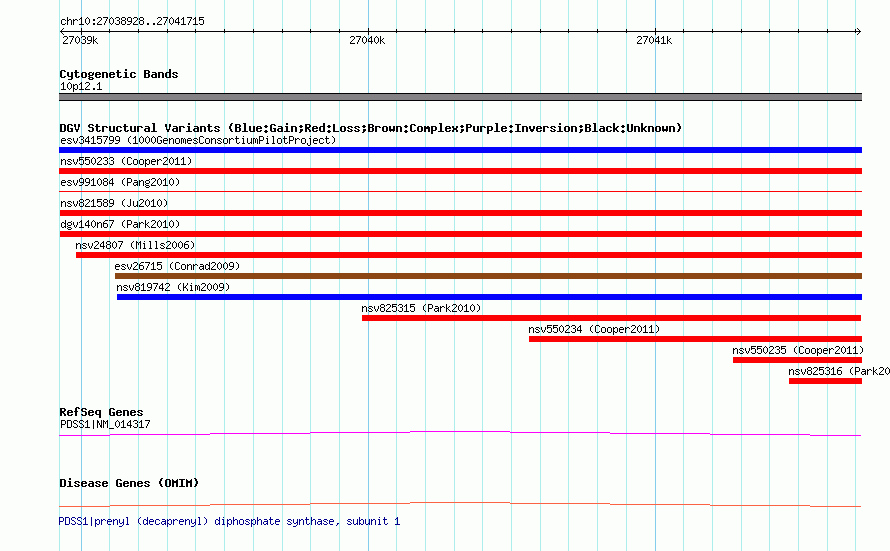
Task: Click the Cytogenetic Bands track title
Action: 119,74
